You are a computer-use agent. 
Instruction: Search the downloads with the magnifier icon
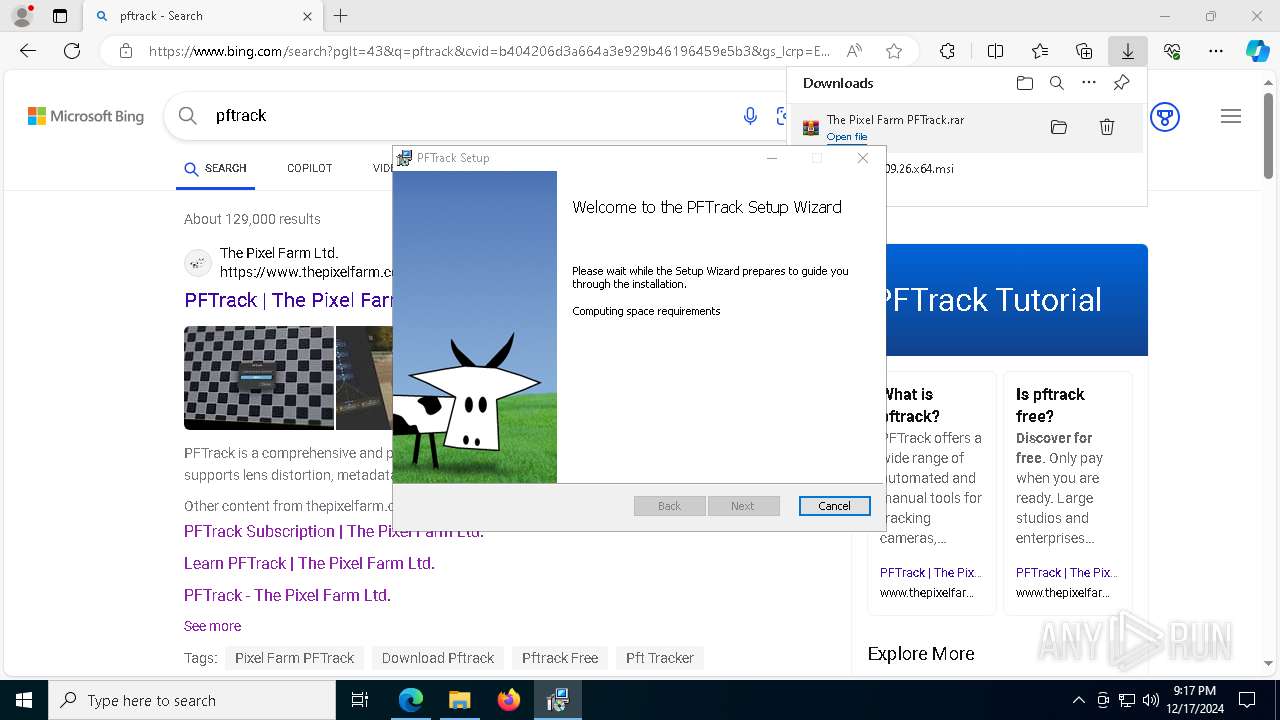tap(1057, 83)
